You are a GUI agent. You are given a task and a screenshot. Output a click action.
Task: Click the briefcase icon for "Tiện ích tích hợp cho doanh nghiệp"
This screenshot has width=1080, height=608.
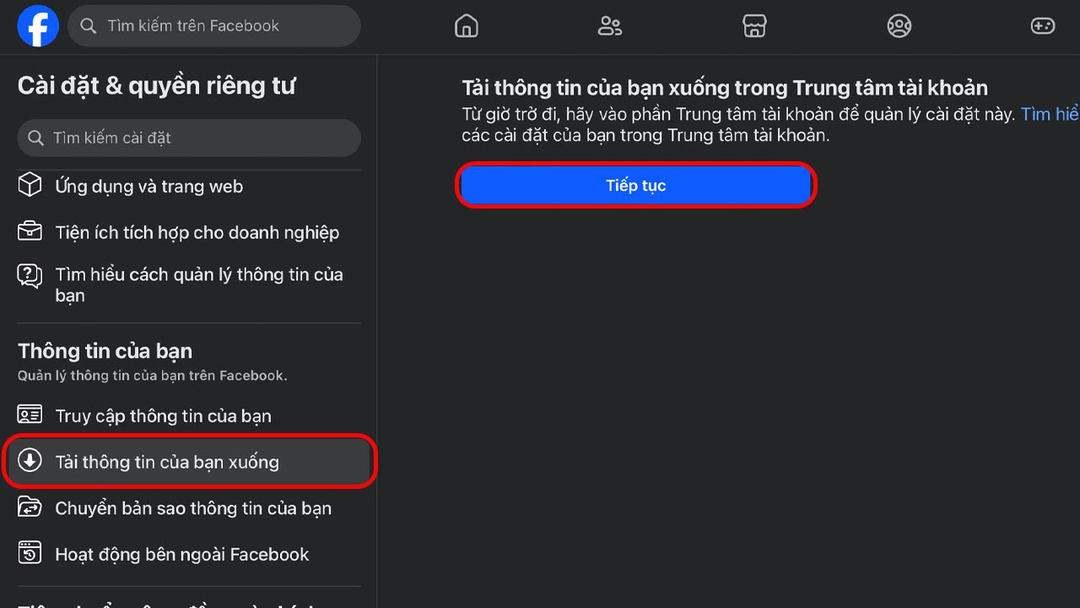31,231
